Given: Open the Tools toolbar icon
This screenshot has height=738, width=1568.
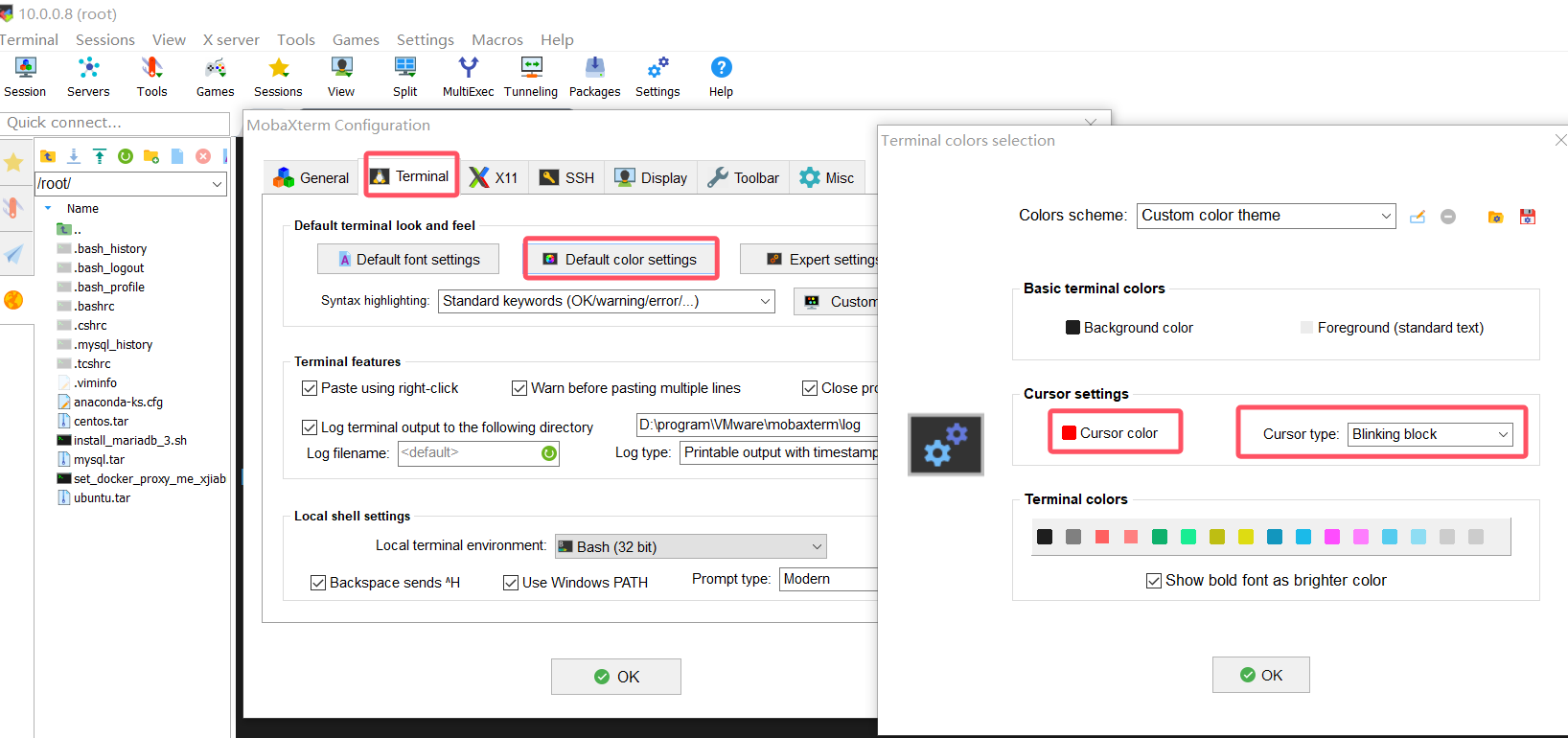Looking at the screenshot, I should 151,77.
